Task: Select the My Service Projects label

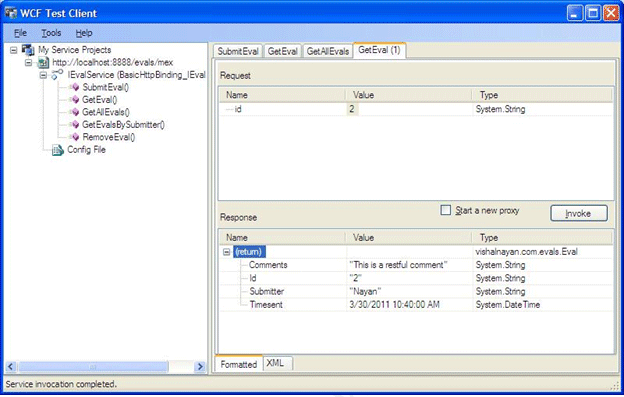Action: tap(74, 50)
